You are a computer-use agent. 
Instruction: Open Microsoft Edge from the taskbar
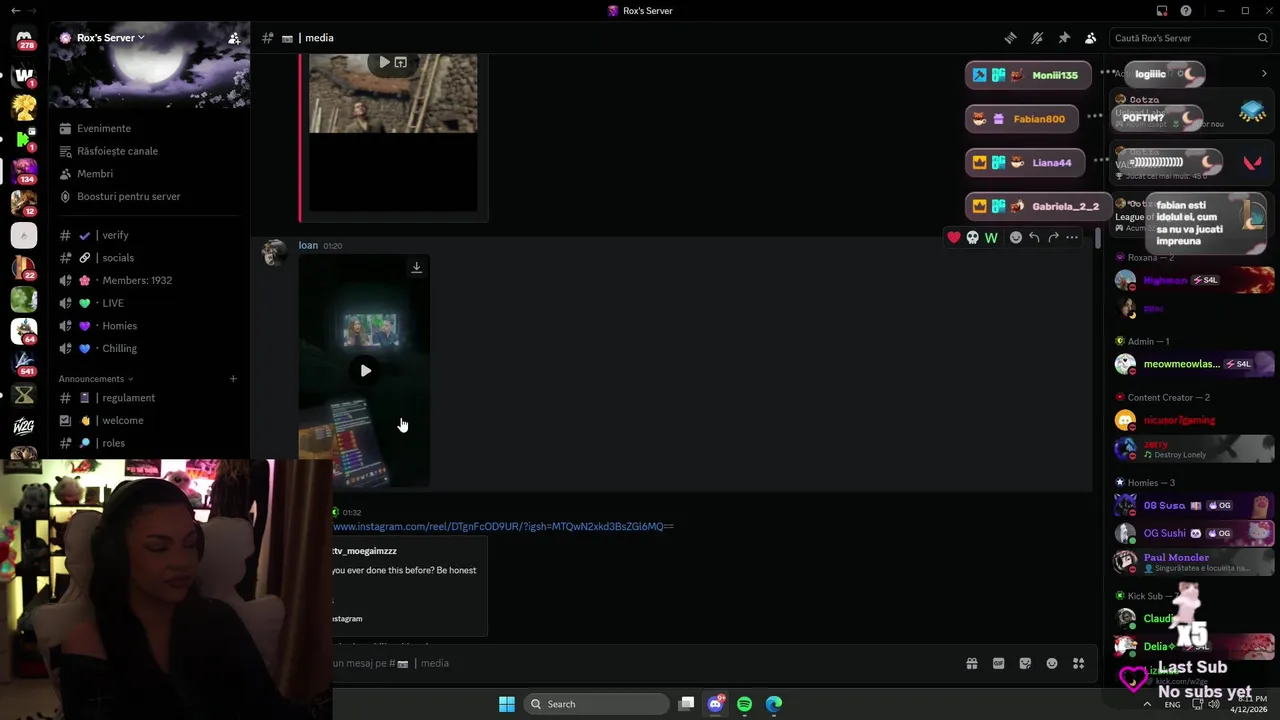point(774,704)
